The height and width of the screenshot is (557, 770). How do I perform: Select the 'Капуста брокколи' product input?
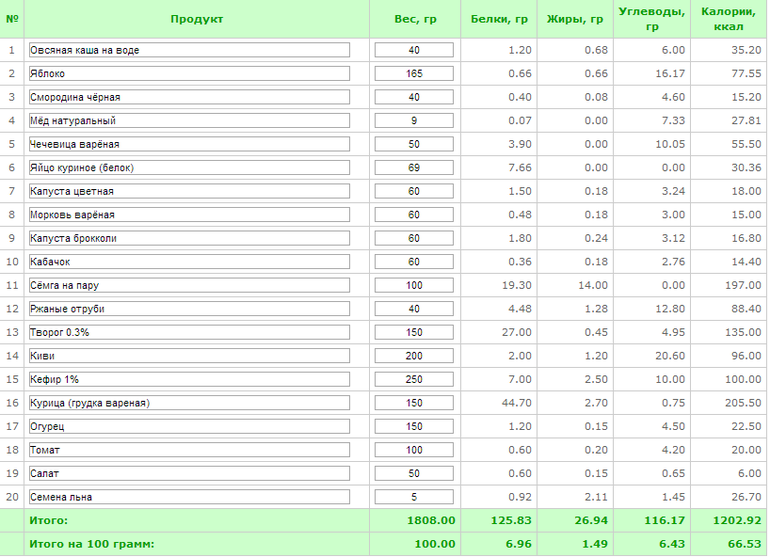coord(189,238)
